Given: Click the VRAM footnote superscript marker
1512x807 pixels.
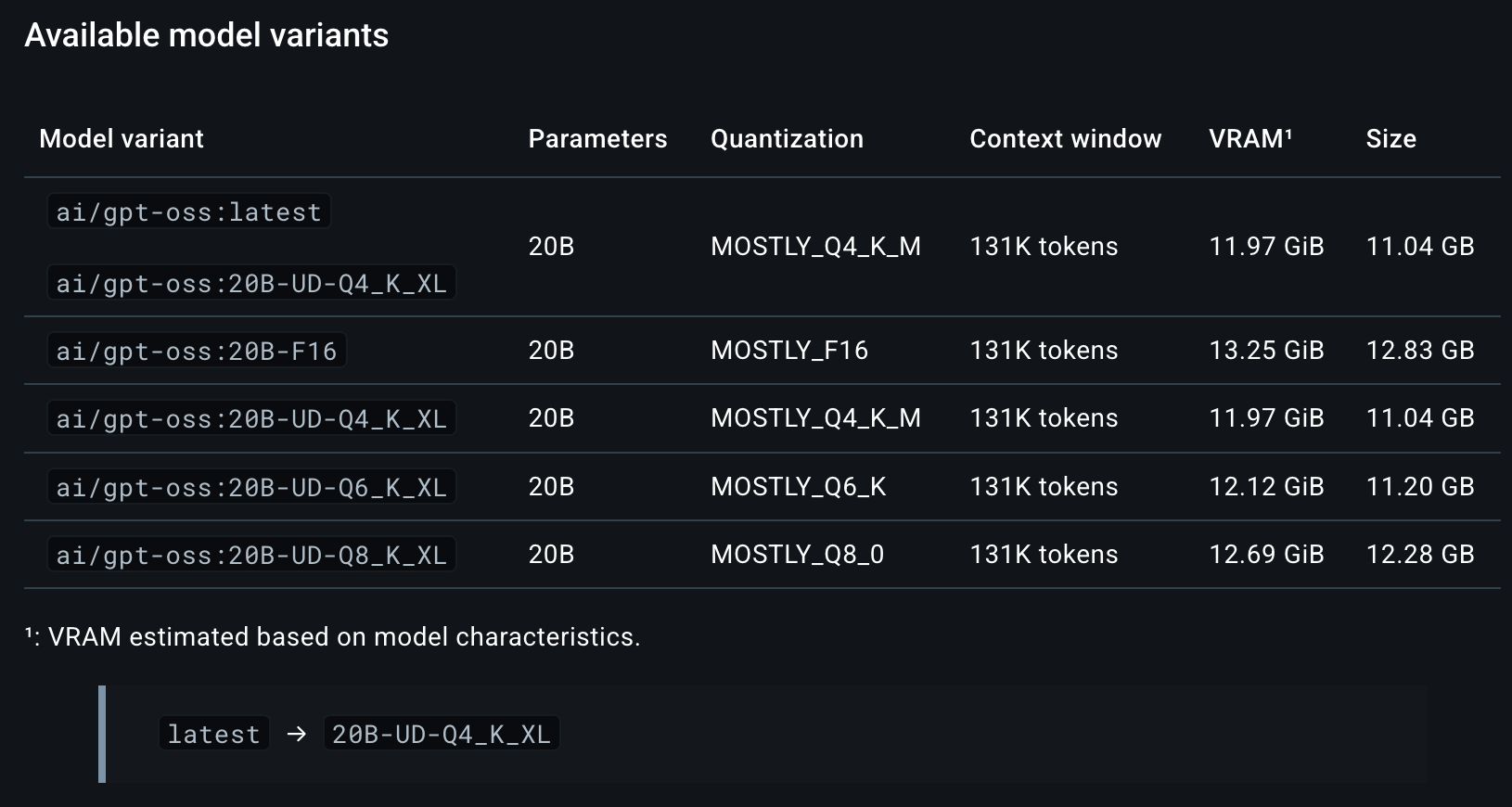Looking at the screenshot, I should [1288, 133].
